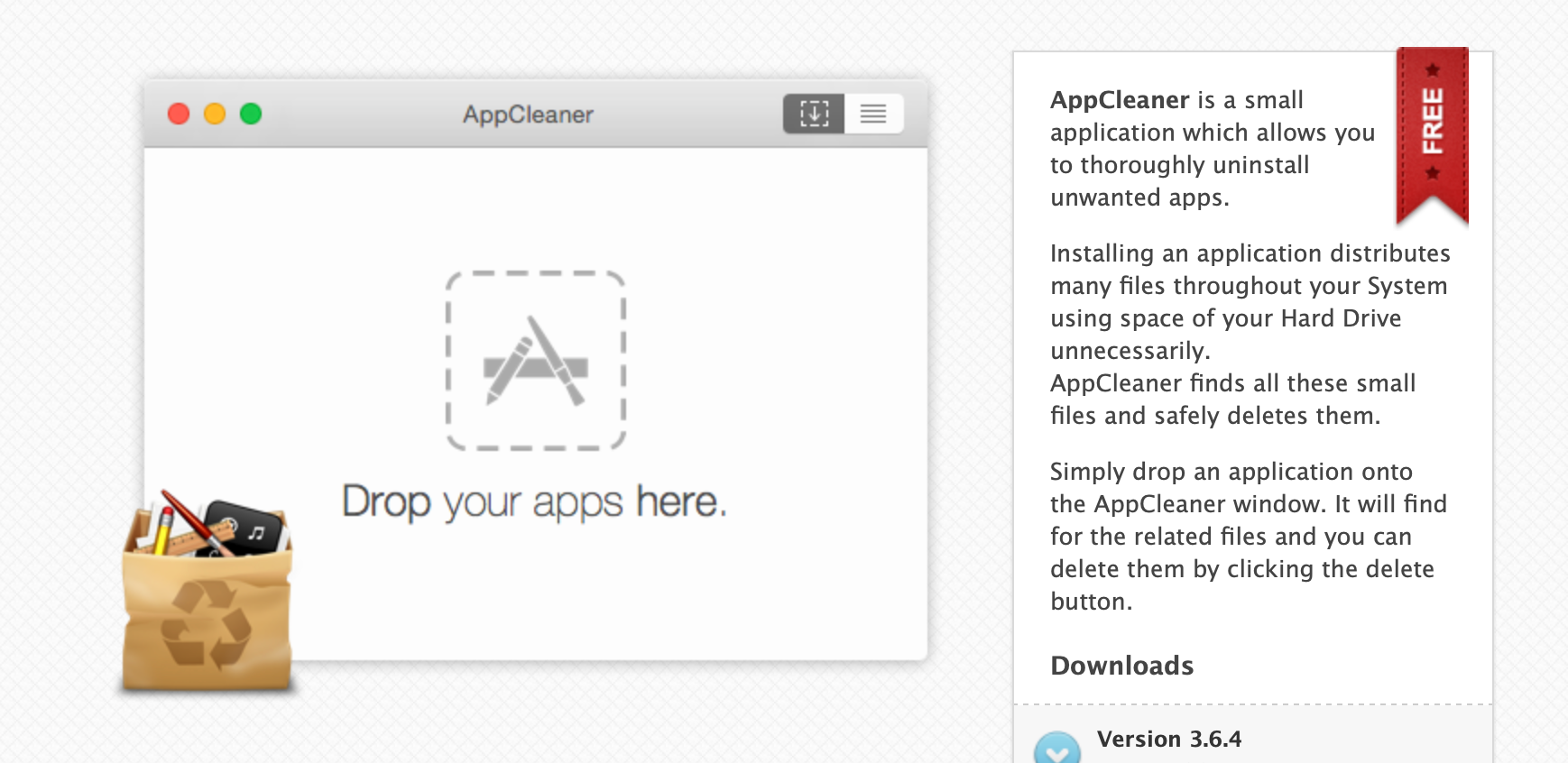Close the AppCleaner window with red button
The width and height of the screenshot is (1568, 763).
[x=179, y=114]
